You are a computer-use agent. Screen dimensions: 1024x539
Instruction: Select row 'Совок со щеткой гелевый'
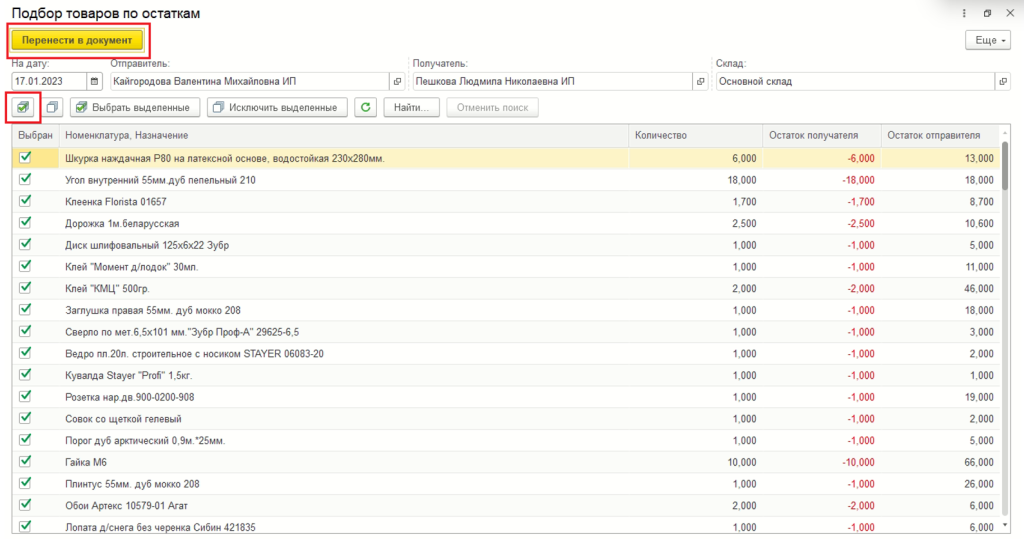click(x=506, y=419)
